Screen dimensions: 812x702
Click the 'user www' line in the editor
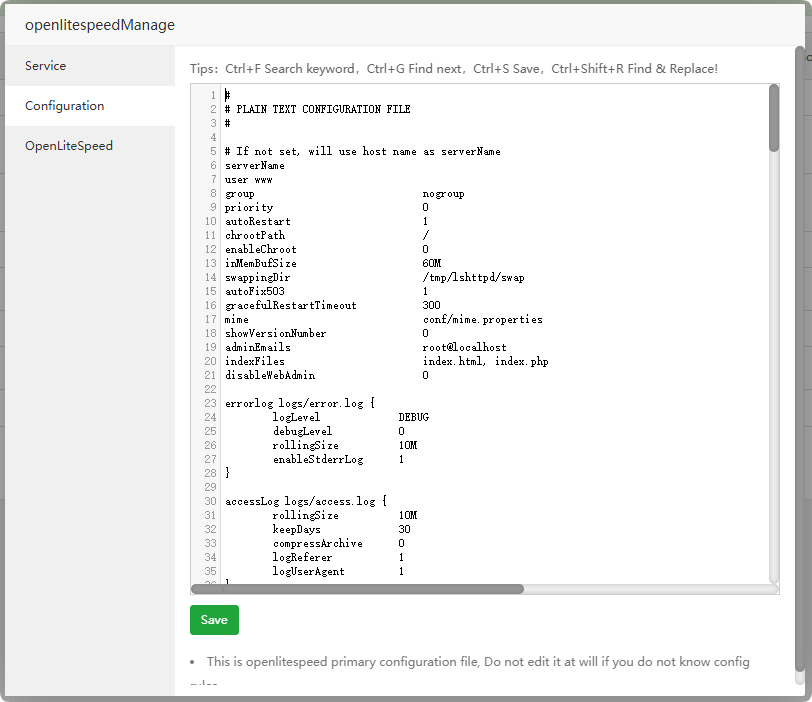click(248, 180)
